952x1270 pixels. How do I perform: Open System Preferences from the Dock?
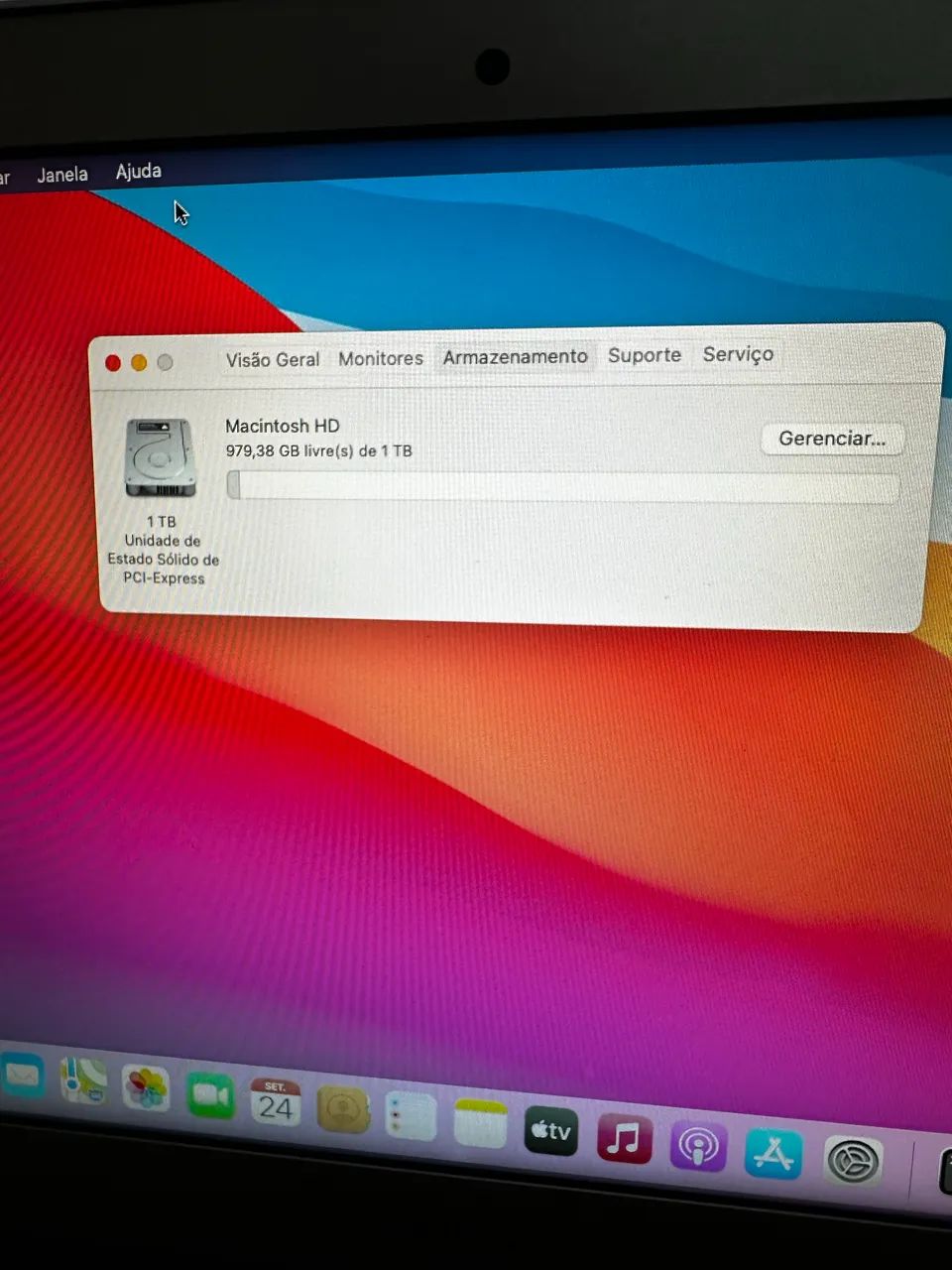pos(853,1161)
